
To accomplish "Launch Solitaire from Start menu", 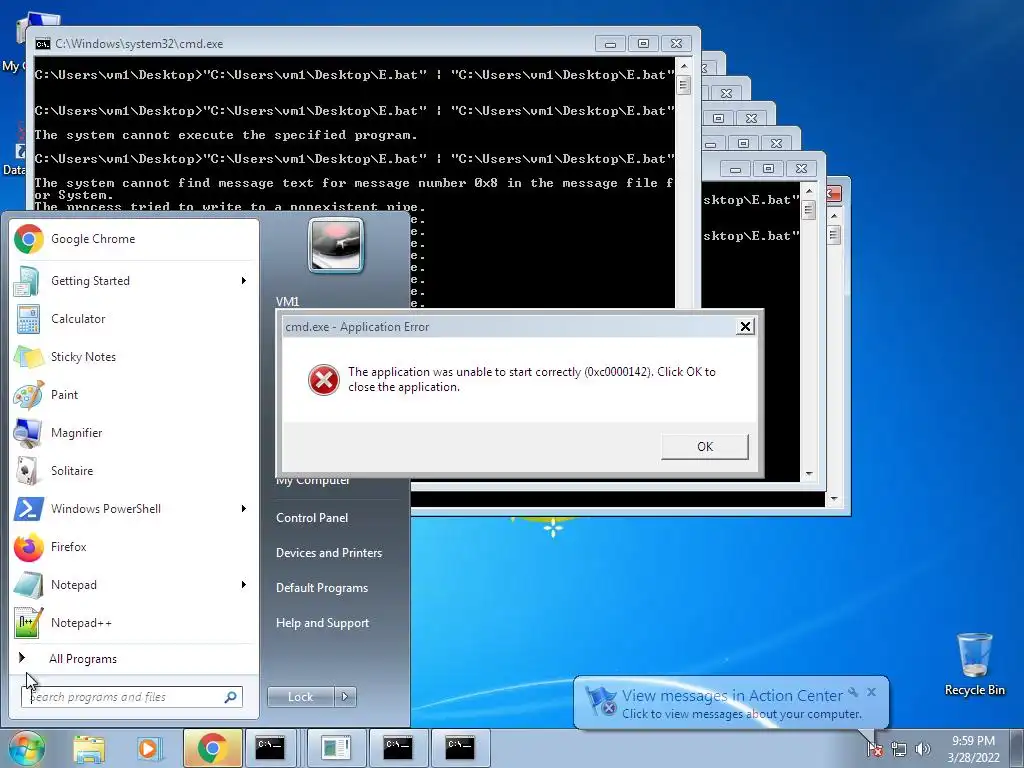I will pyautogui.click(x=134, y=471).
